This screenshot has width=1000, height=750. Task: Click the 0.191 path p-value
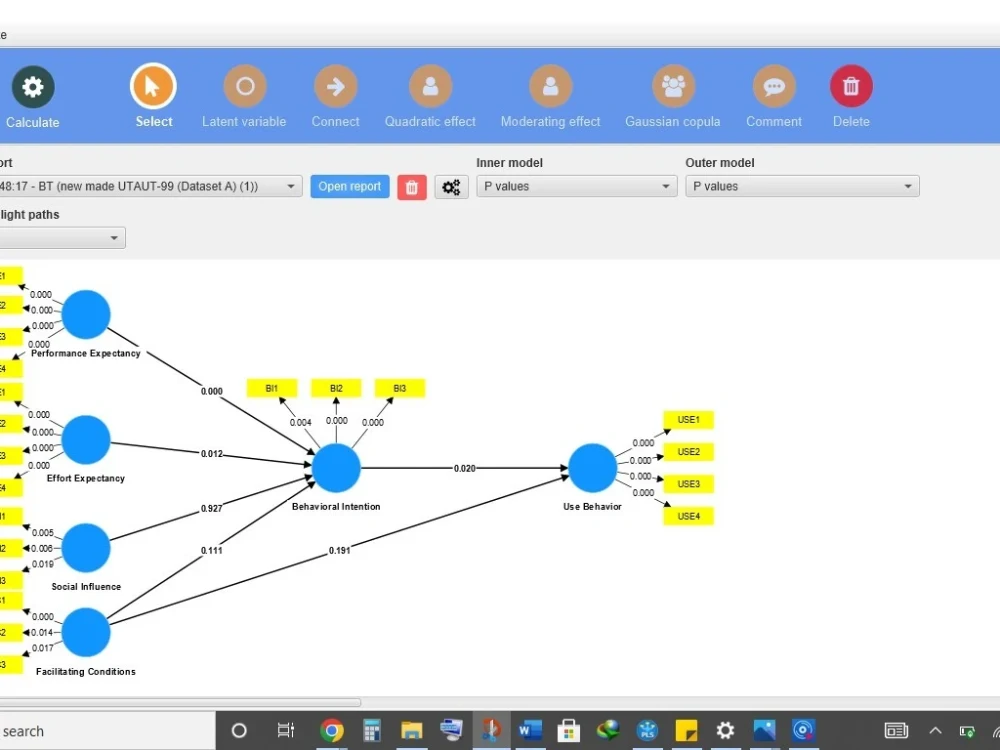click(339, 550)
